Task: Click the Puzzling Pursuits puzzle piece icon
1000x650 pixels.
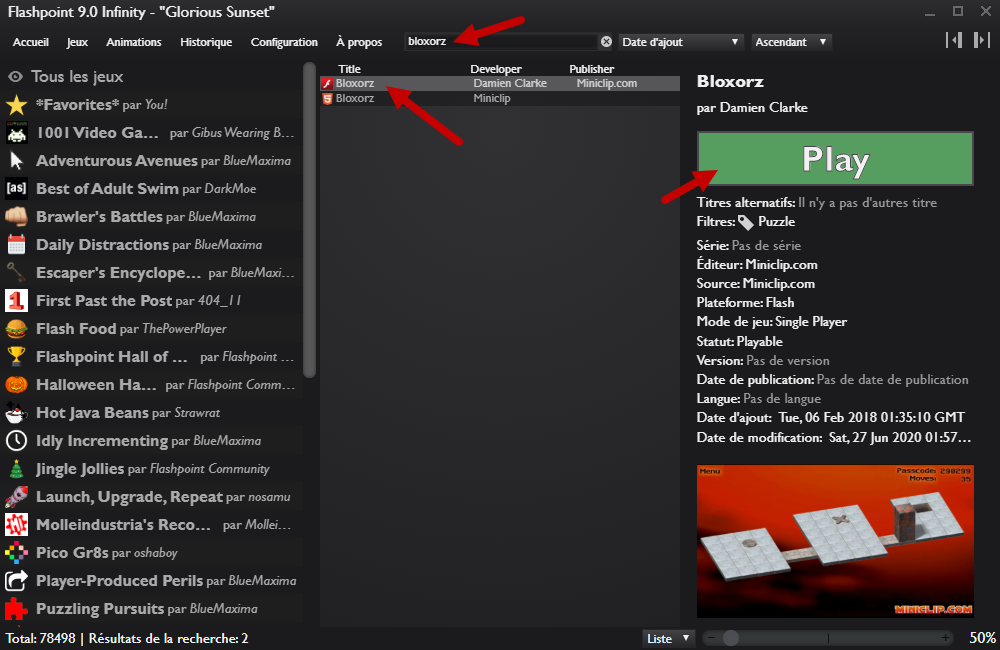Action: click(x=17, y=609)
